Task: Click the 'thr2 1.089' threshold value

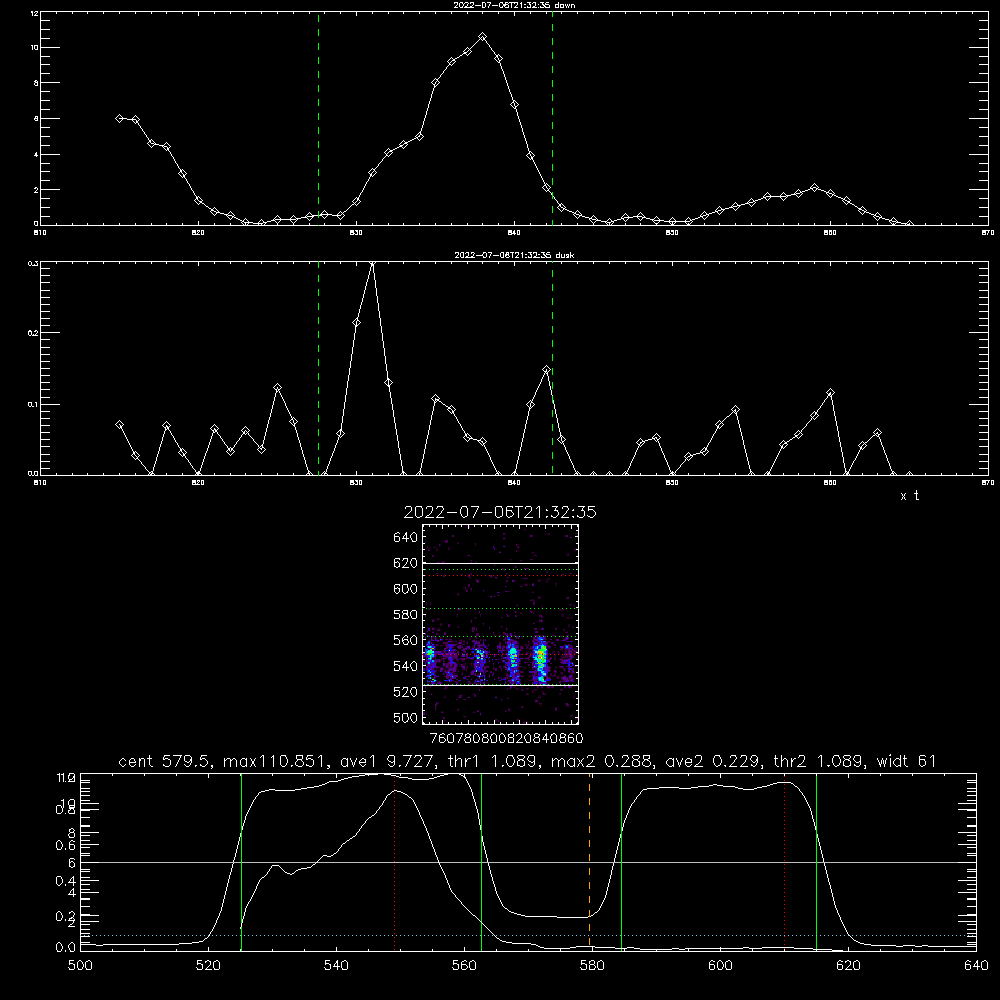Action: [818, 761]
